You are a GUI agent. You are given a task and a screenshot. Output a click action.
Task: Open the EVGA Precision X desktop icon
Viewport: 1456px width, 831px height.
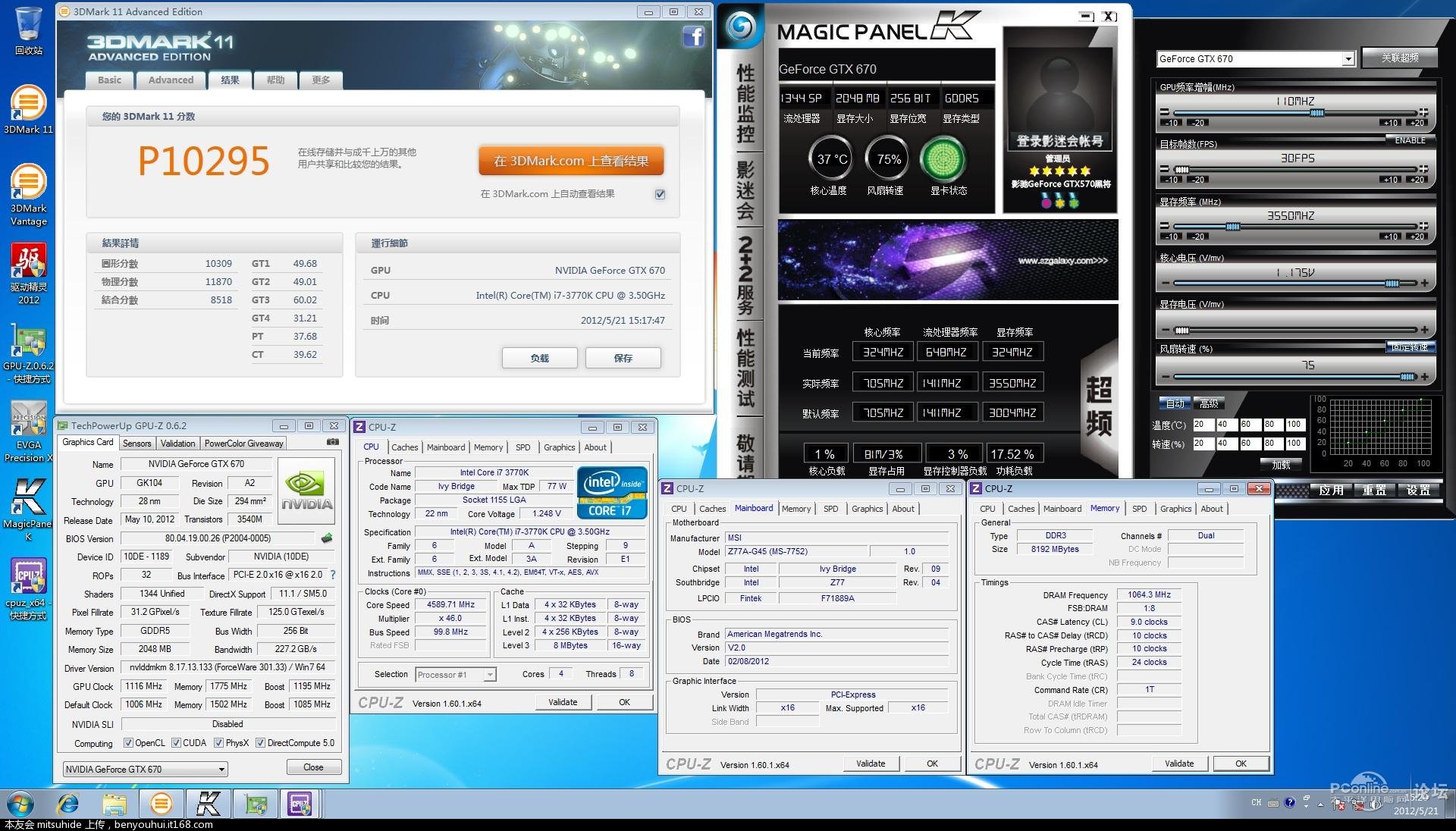[x=28, y=432]
